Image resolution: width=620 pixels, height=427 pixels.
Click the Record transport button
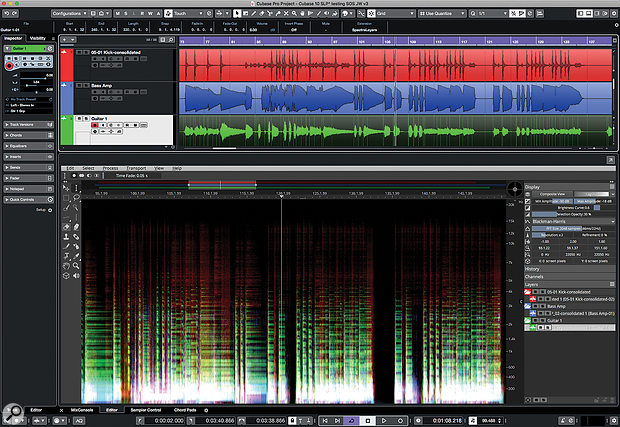pyautogui.click(x=400, y=421)
